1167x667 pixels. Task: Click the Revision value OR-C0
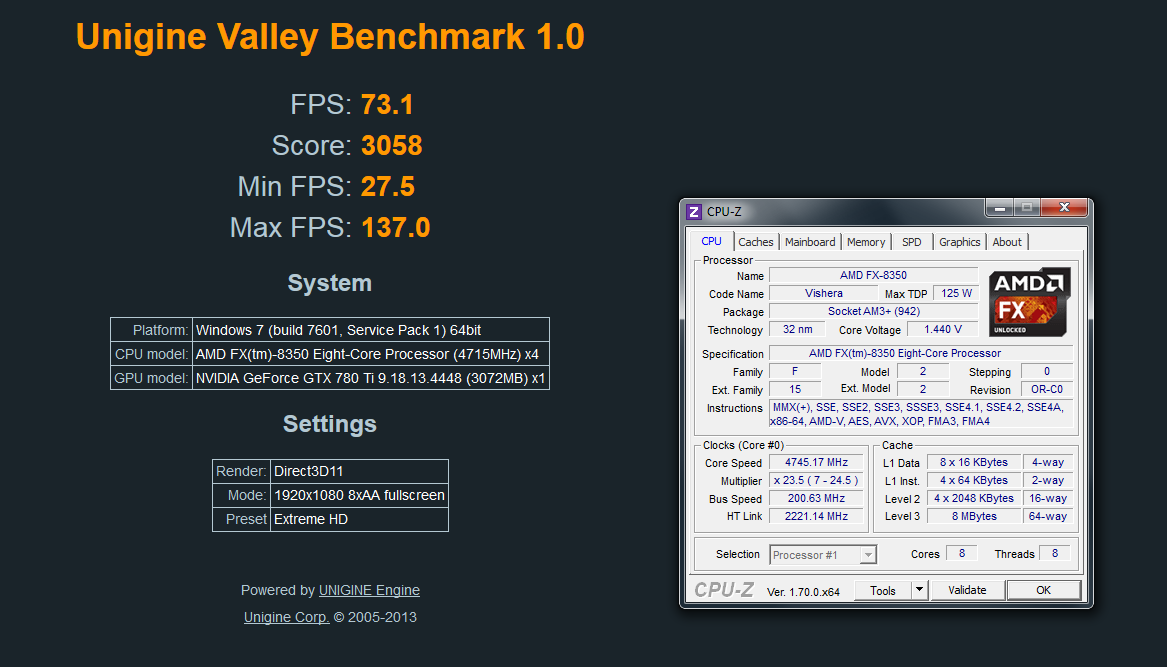tap(1046, 389)
